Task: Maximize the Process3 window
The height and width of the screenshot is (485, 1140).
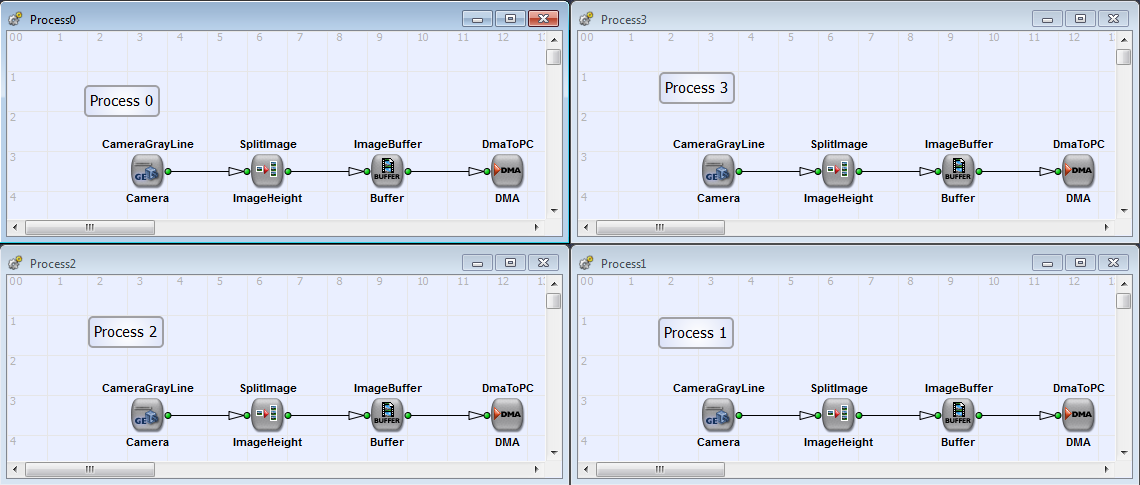Action: click(x=1080, y=19)
